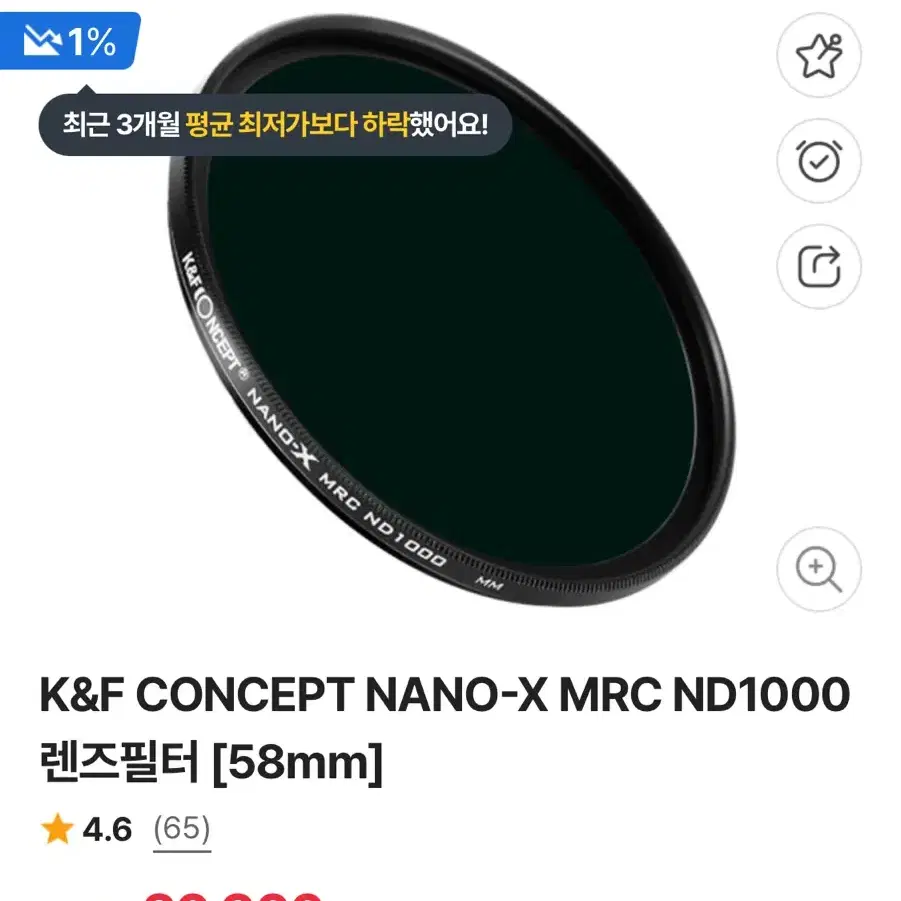This screenshot has width=901, height=901.
Task: Tap the yellow 평균 최저가보다 하락 text
Action: [297, 124]
